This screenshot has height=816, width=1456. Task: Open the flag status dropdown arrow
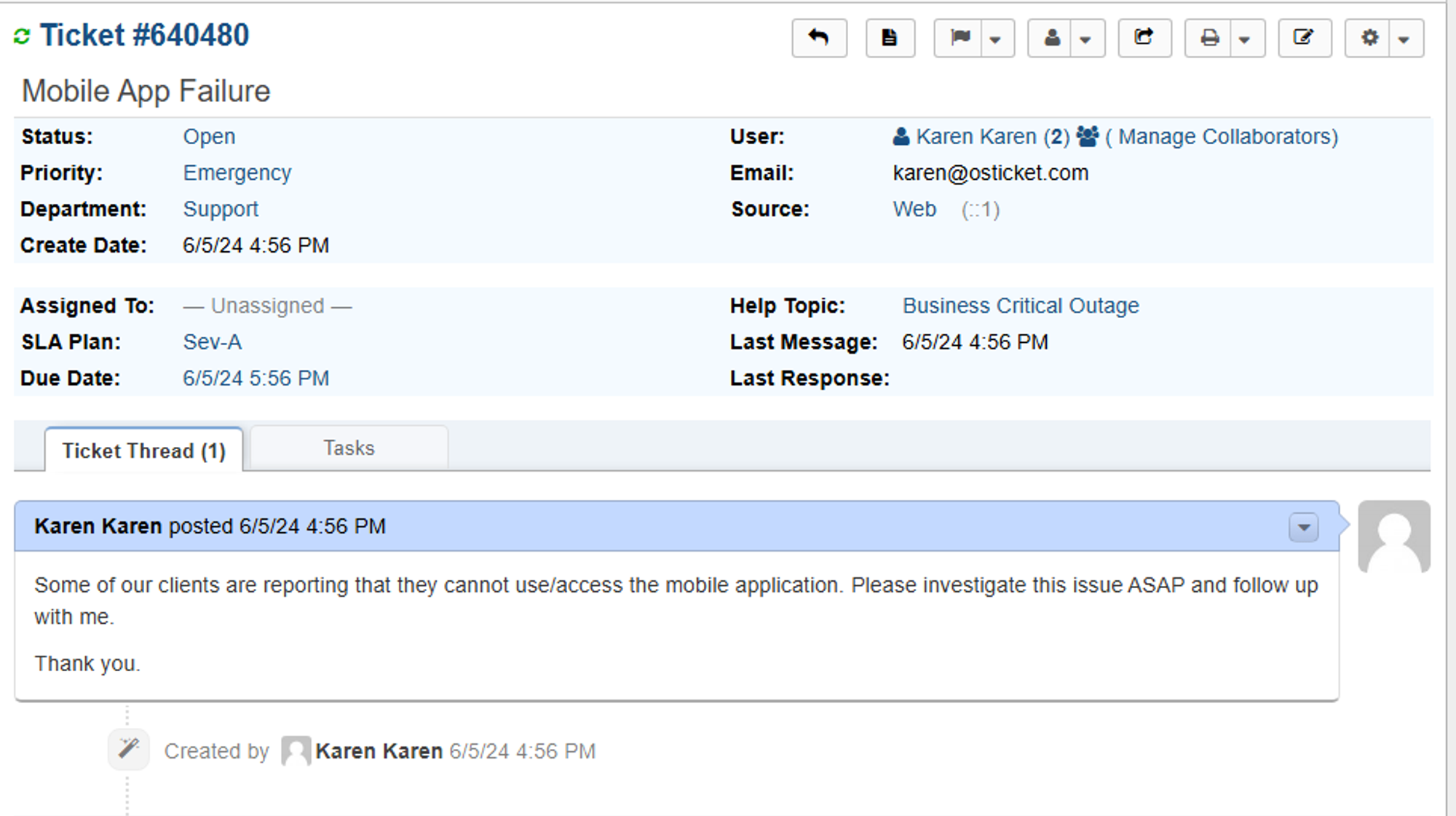(x=996, y=39)
